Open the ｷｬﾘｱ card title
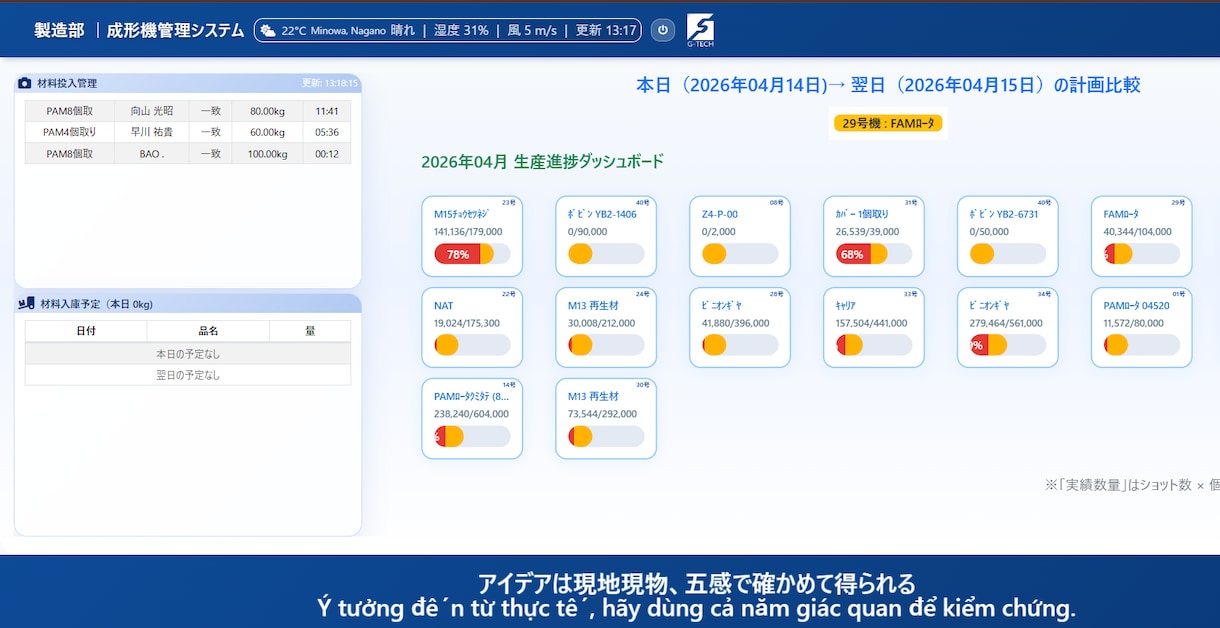The height and width of the screenshot is (628, 1220). [x=846, y=306]
